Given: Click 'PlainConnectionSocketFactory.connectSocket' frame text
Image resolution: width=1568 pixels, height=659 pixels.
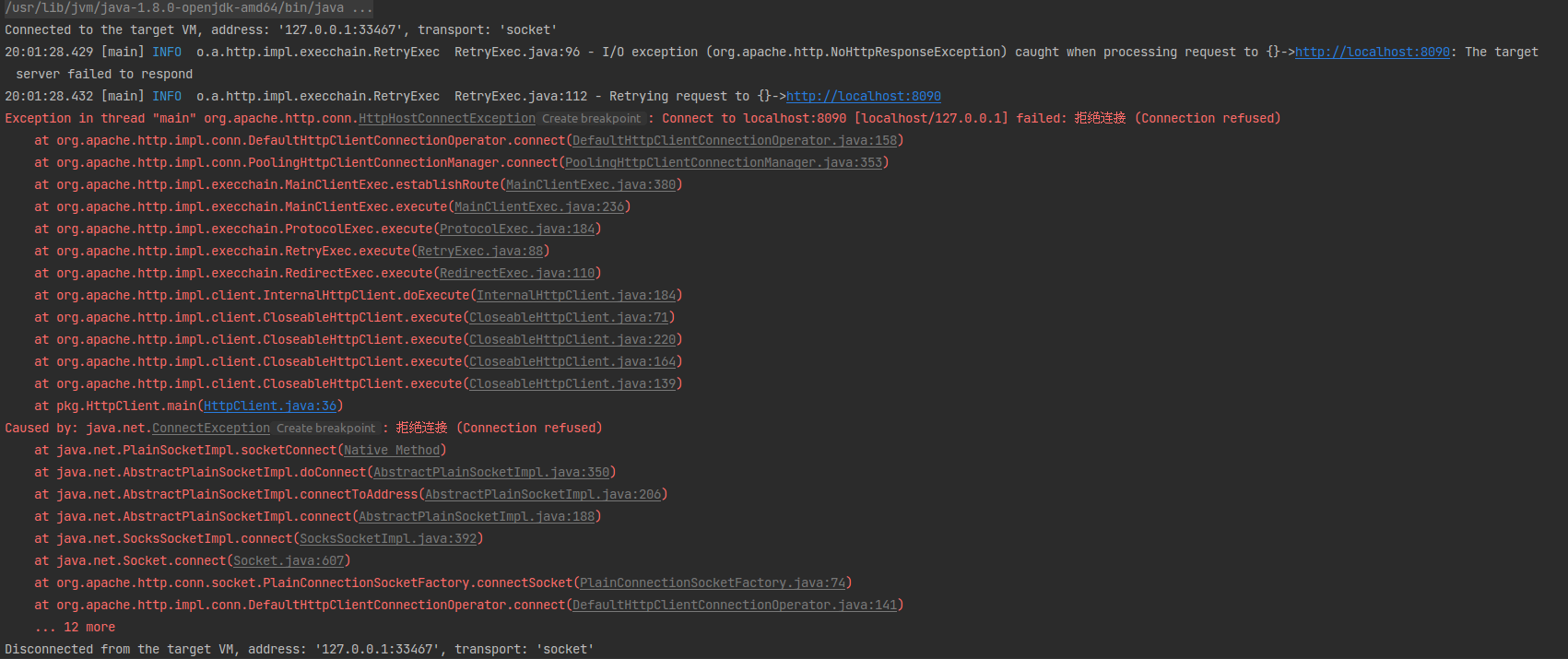Looking at the screenshot, I should coord(418,583).
